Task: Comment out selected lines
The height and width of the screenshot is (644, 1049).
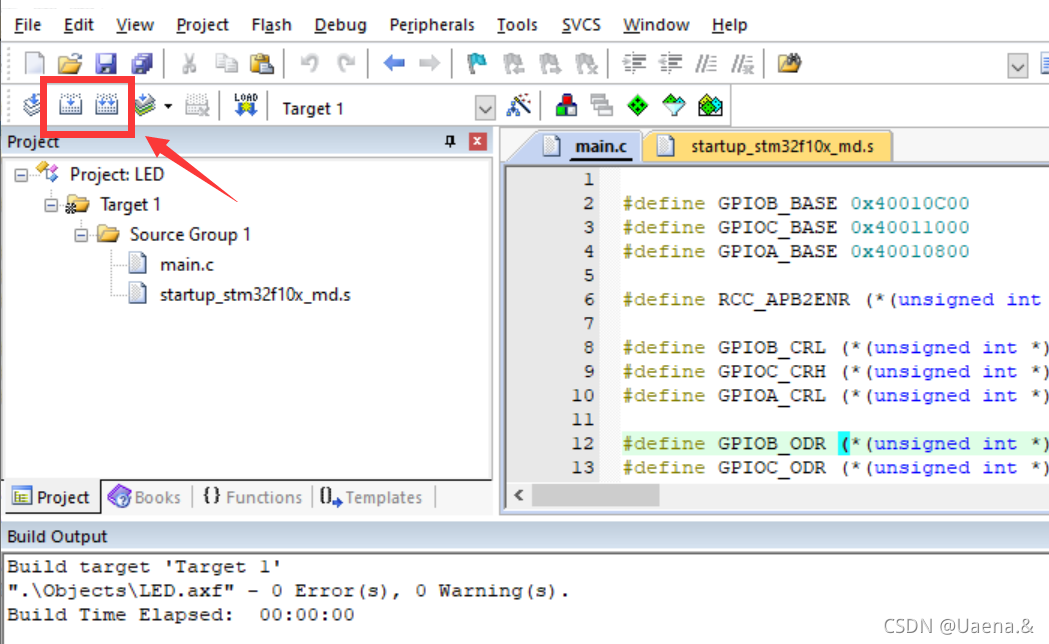Action: coord(706,64)
